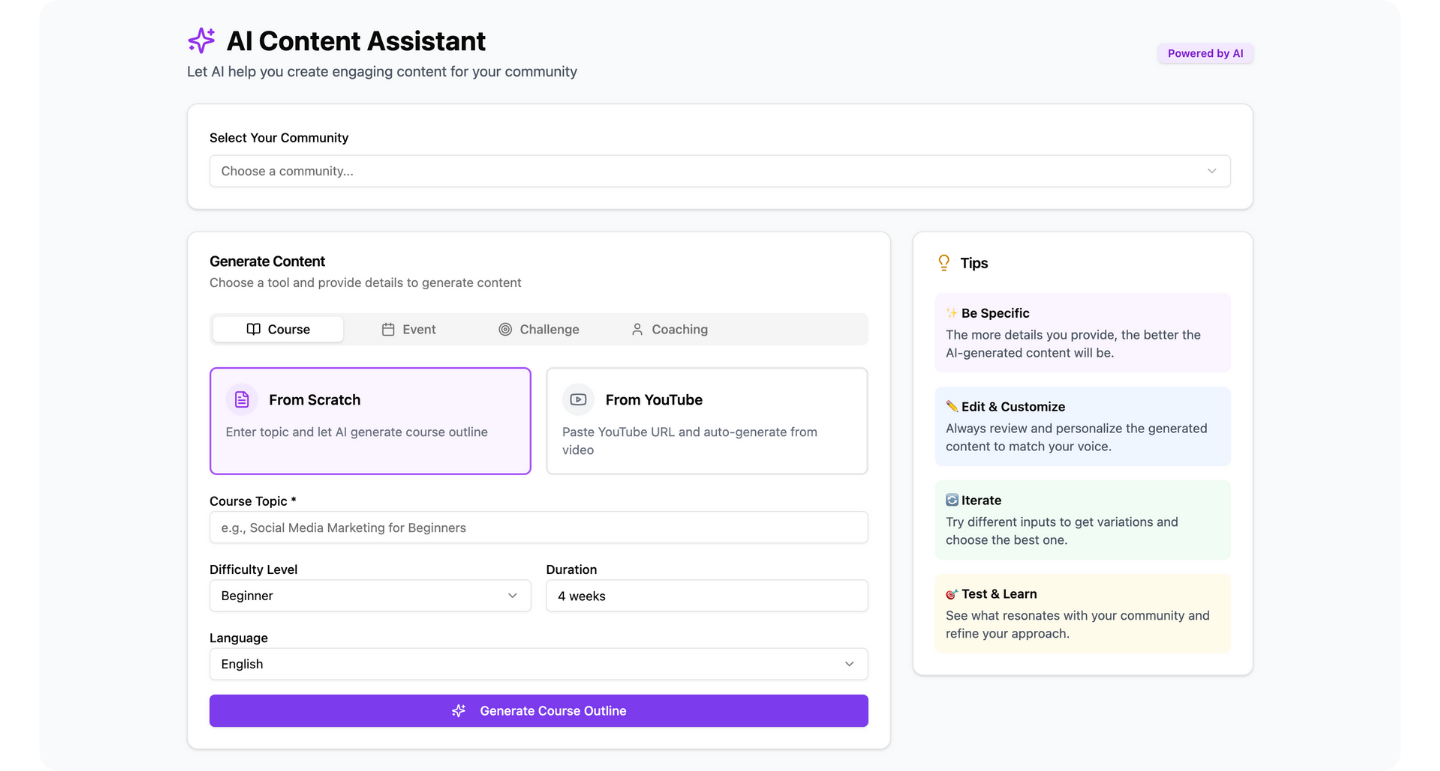Switch to the Coaching tab
This screenshot has height=771, width=1440.
(669, 329)
